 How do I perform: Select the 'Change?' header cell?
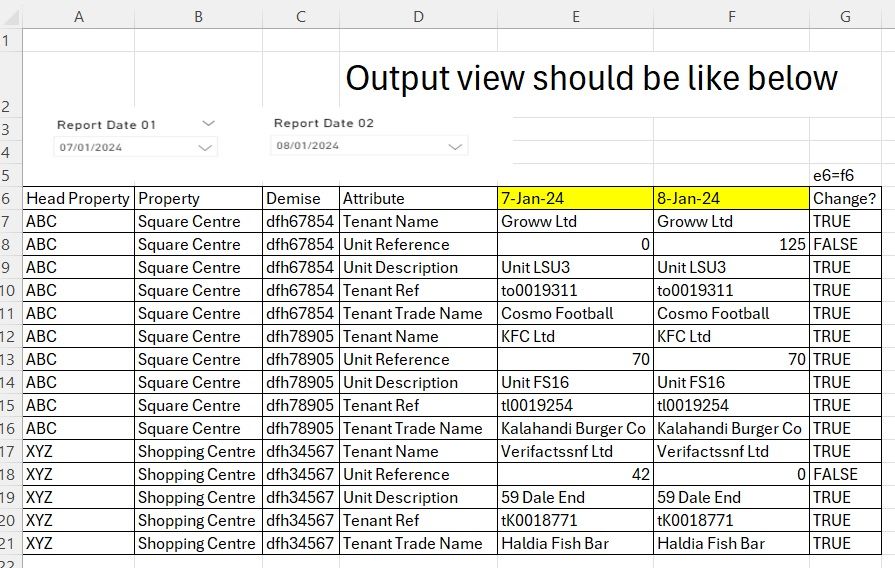(845, 199)
